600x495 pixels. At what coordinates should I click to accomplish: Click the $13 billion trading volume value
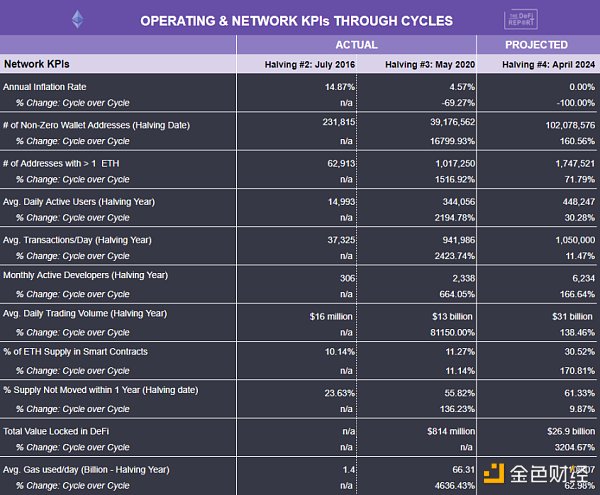[452, 316]
